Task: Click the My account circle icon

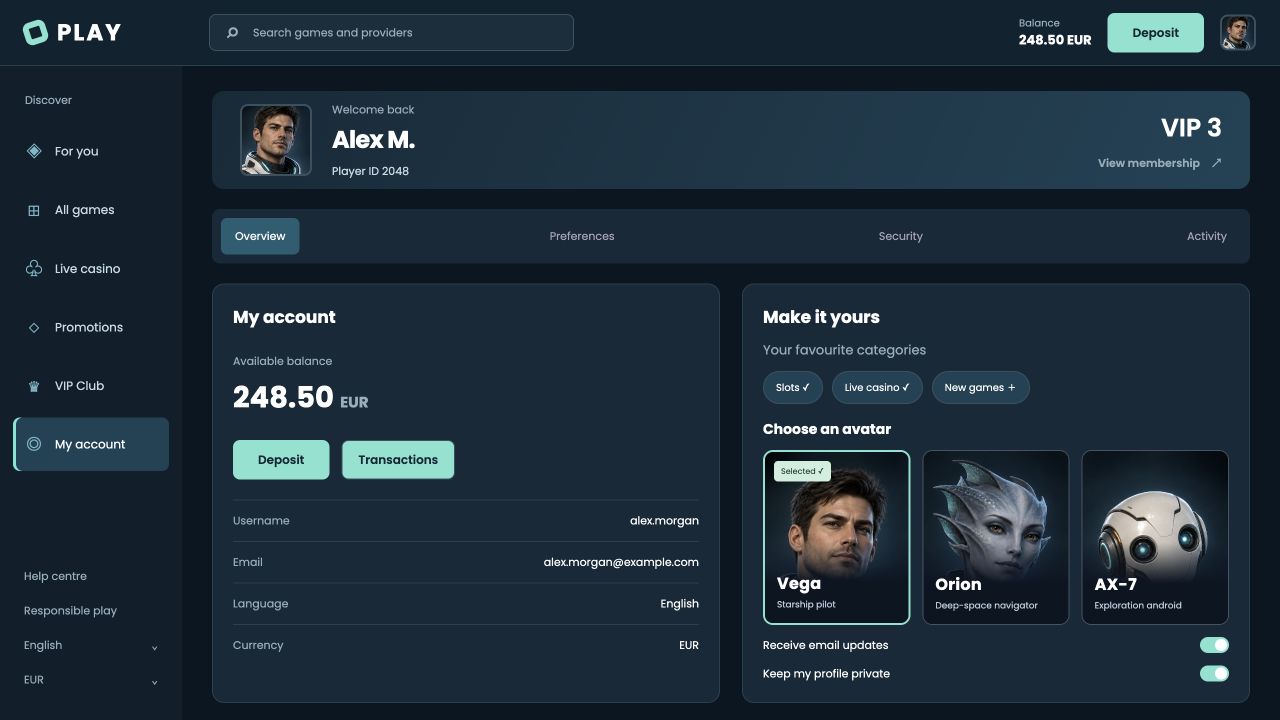Action: pyautogui.click(x=34, y=444)
